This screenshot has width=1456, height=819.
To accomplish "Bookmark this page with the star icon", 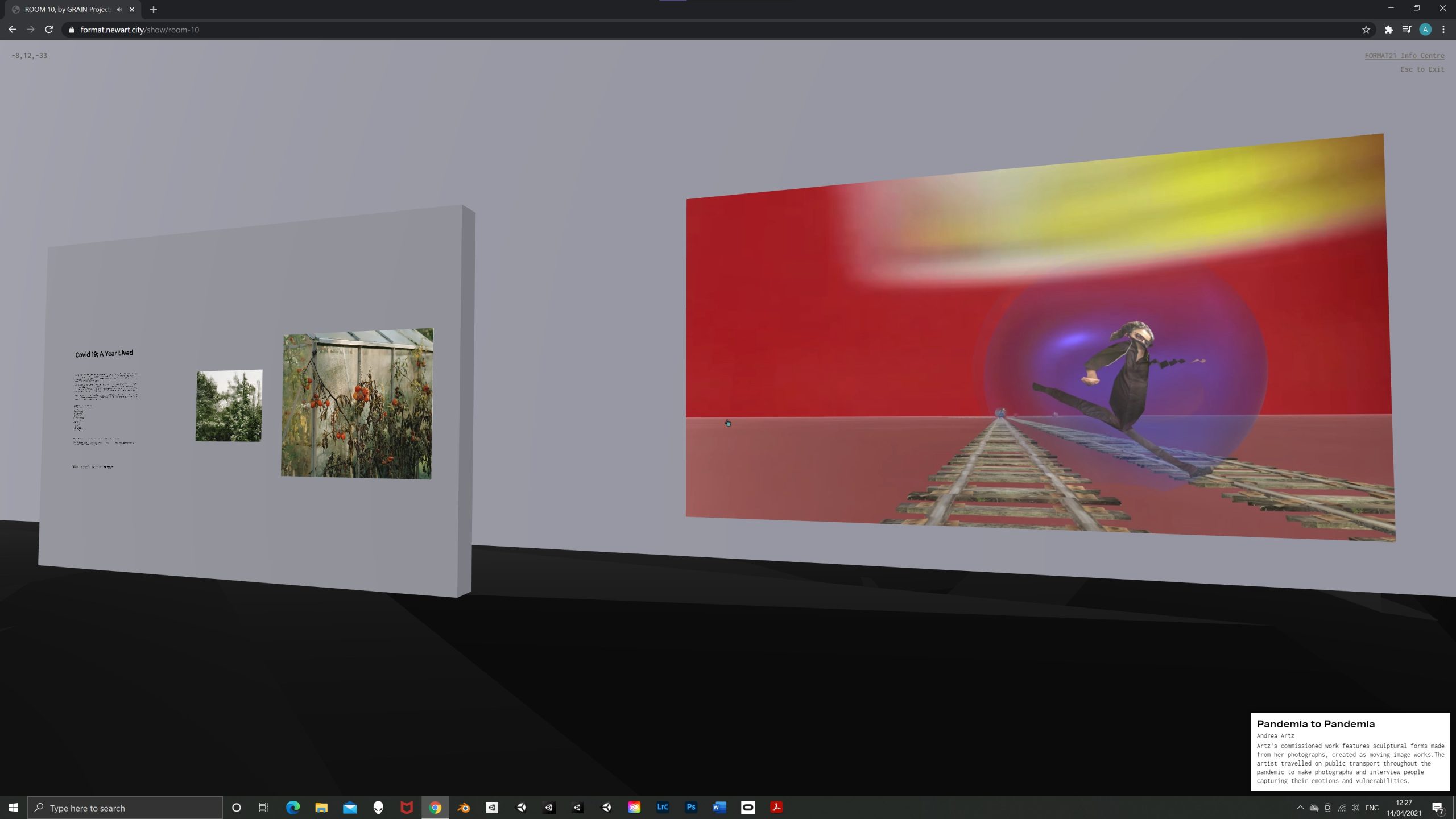I will tap(1366, 30).
